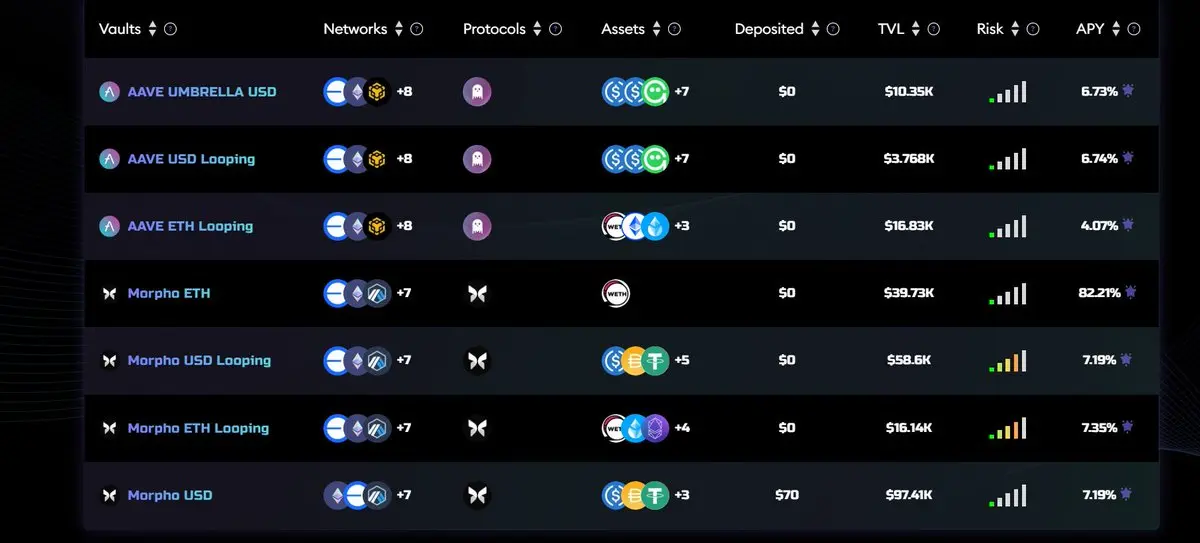Sort by Deposited using its sort arrows
The width and height of the screenshot is (1200, 543).
coord(815,29)
